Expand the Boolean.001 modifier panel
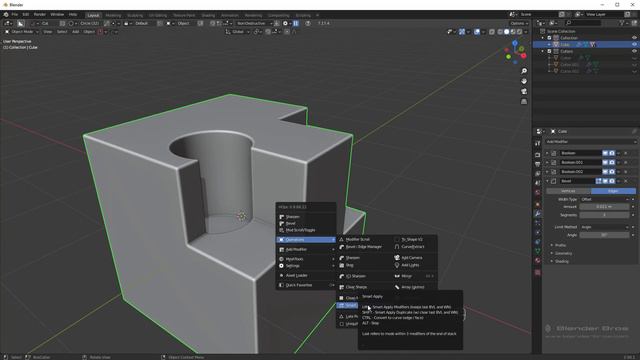Viewport: 640px width, 360px height. [x=547, y=162]
